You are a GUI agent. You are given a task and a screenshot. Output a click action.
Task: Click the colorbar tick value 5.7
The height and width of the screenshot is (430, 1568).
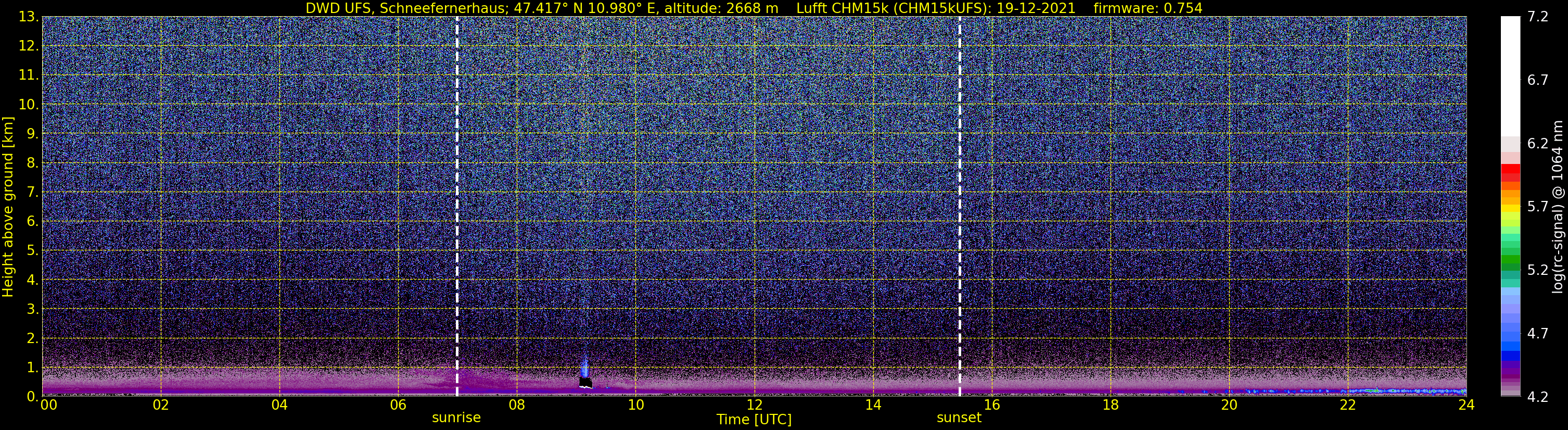click(1538, 207)
